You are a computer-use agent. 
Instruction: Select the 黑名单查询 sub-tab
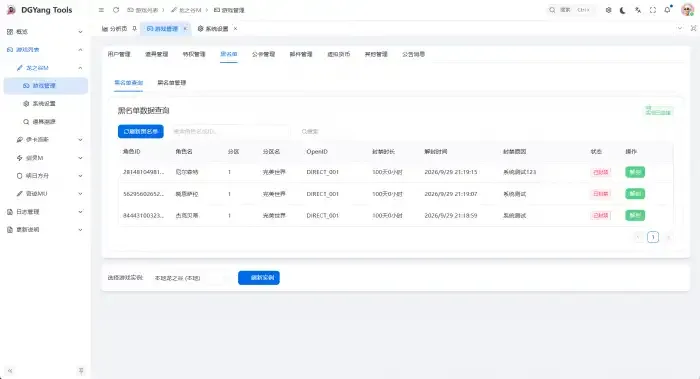pos(129,83)
